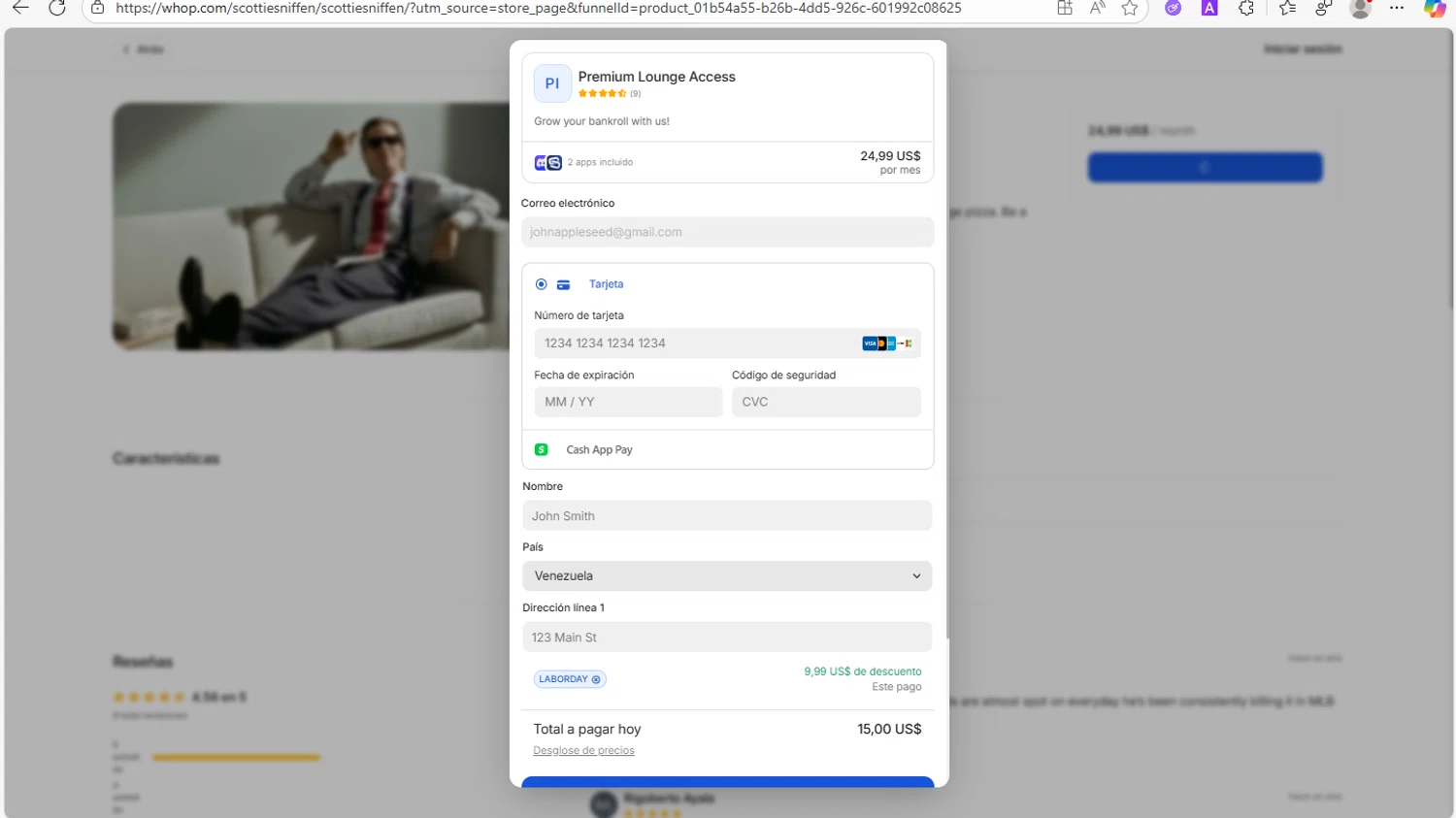1456x818 pixels.
Task: Click the 24,99 US$ por mes price
Action: coord(890,162)
